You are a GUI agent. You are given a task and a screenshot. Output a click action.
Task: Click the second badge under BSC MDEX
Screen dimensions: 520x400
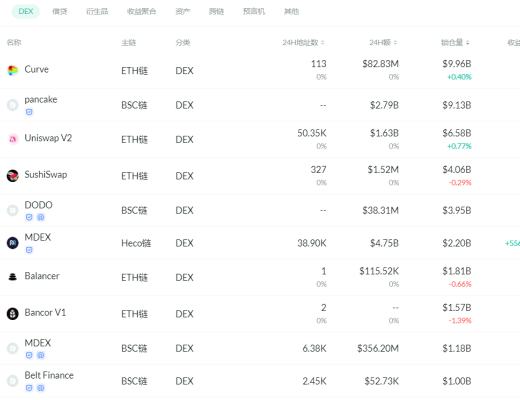41,355
